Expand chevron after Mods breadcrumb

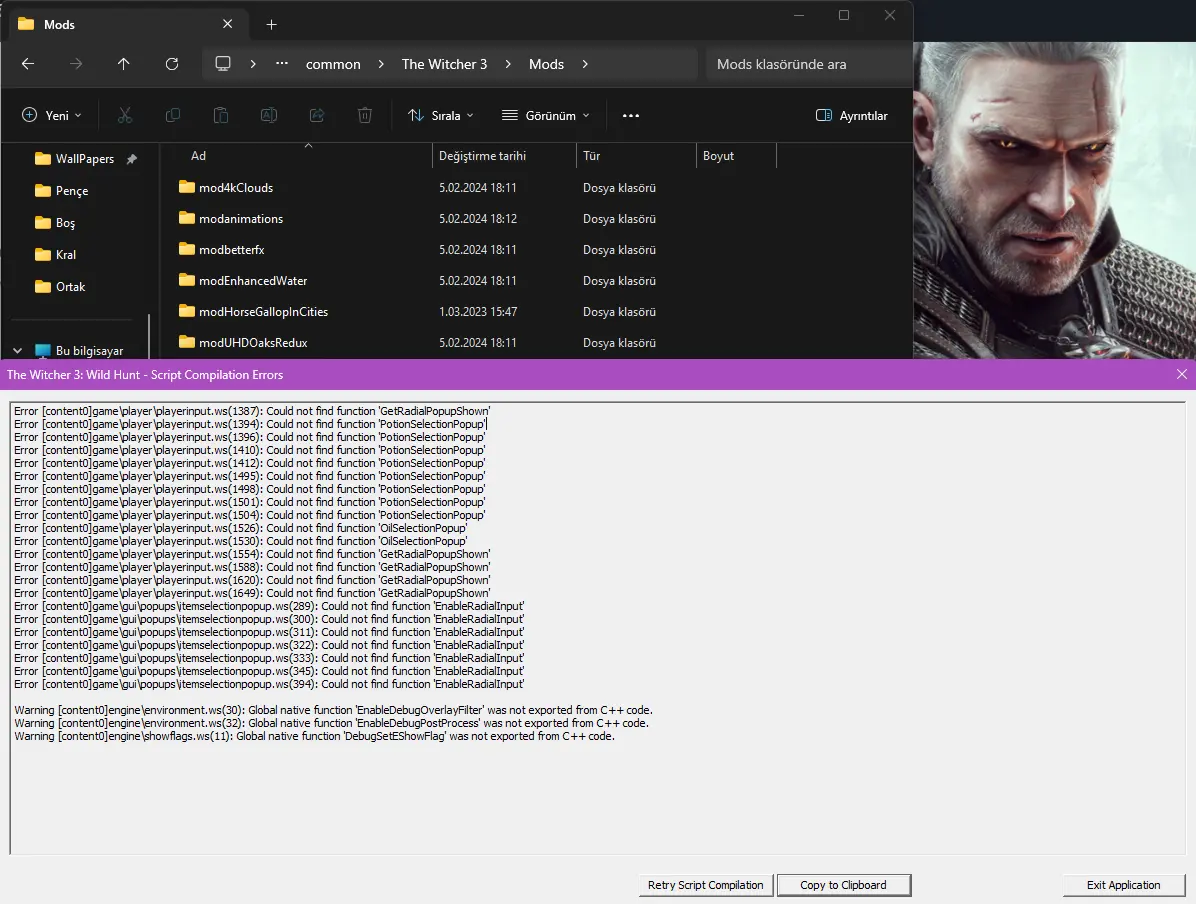[x=585, y=64]
